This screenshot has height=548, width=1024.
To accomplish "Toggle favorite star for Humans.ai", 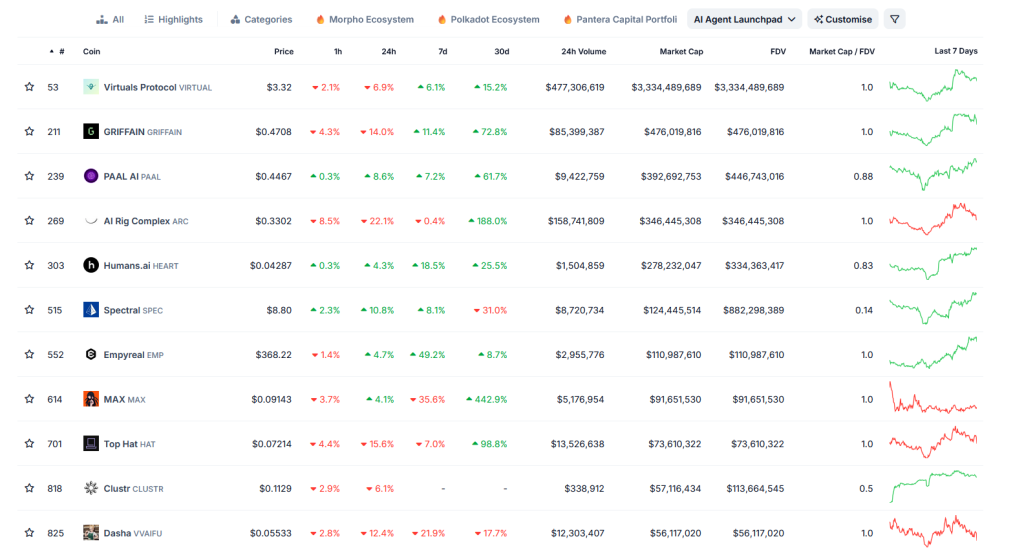I will [29, 265].
